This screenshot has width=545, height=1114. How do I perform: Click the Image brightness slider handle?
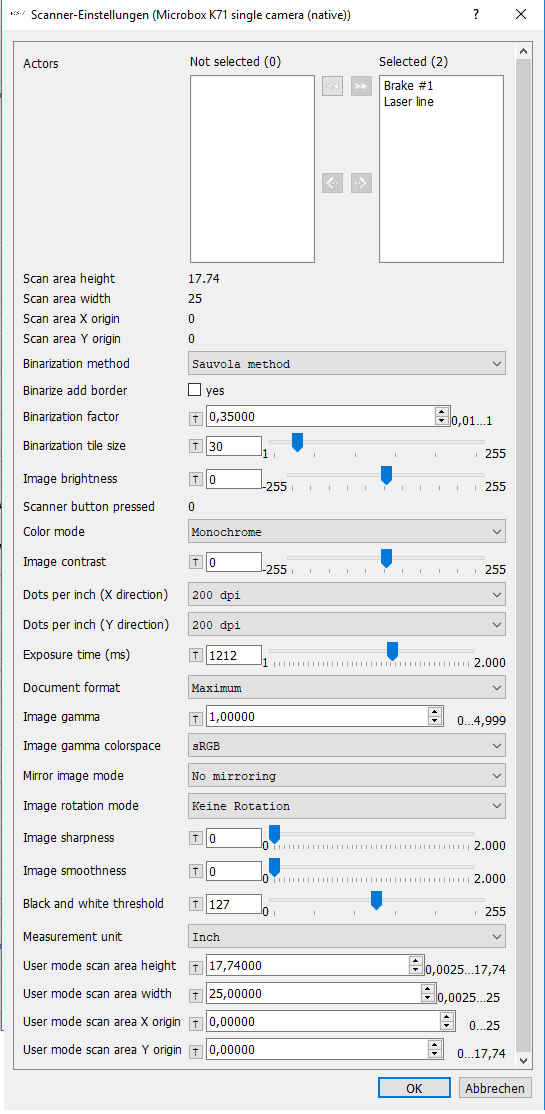(x=387, y=475)
